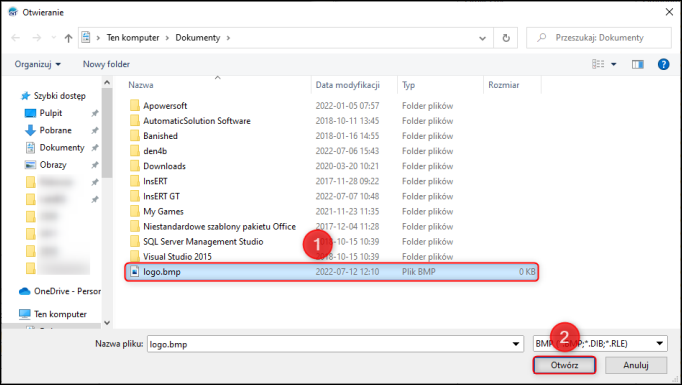
Task: Open recent pages dropdown near forward arrow
Action: [53, 38]
